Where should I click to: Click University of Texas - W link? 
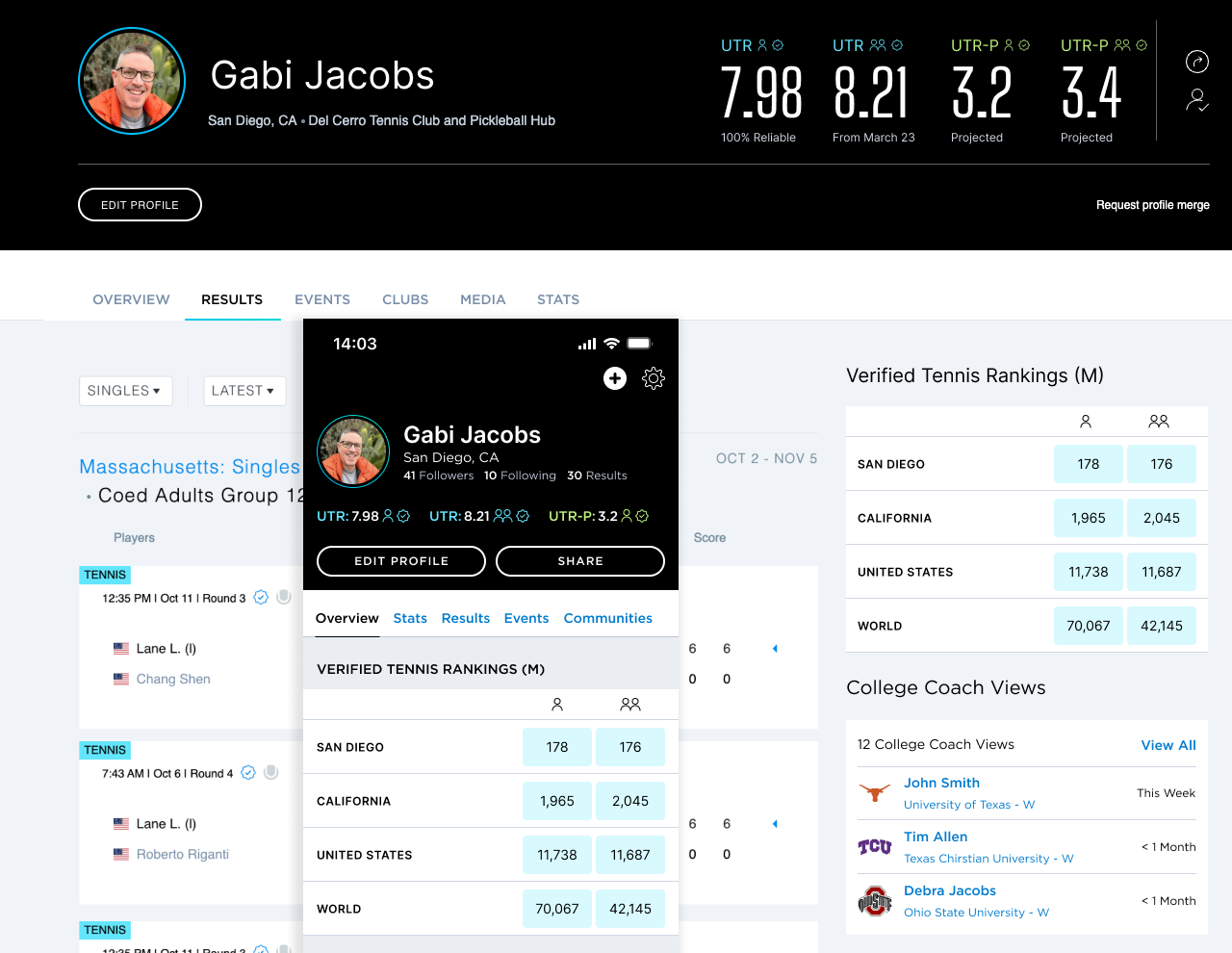(x=969, y=805)
